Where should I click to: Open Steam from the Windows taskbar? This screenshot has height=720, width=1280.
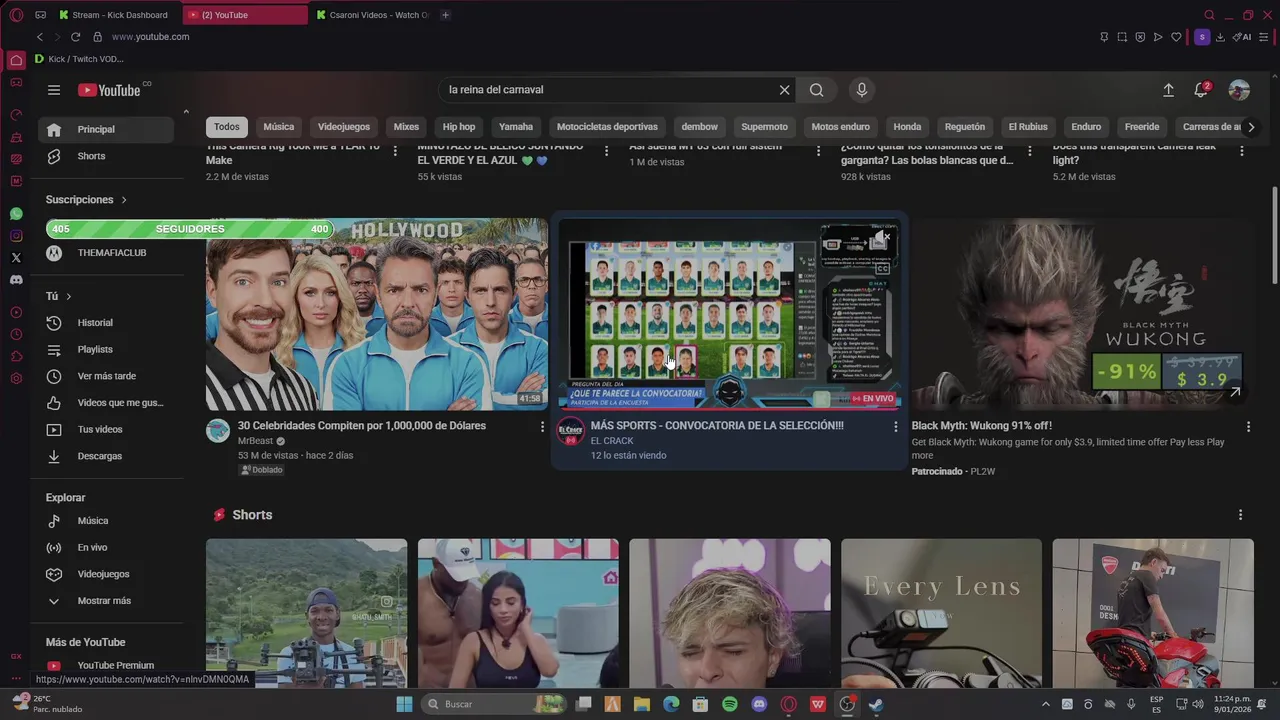point(876,704)
